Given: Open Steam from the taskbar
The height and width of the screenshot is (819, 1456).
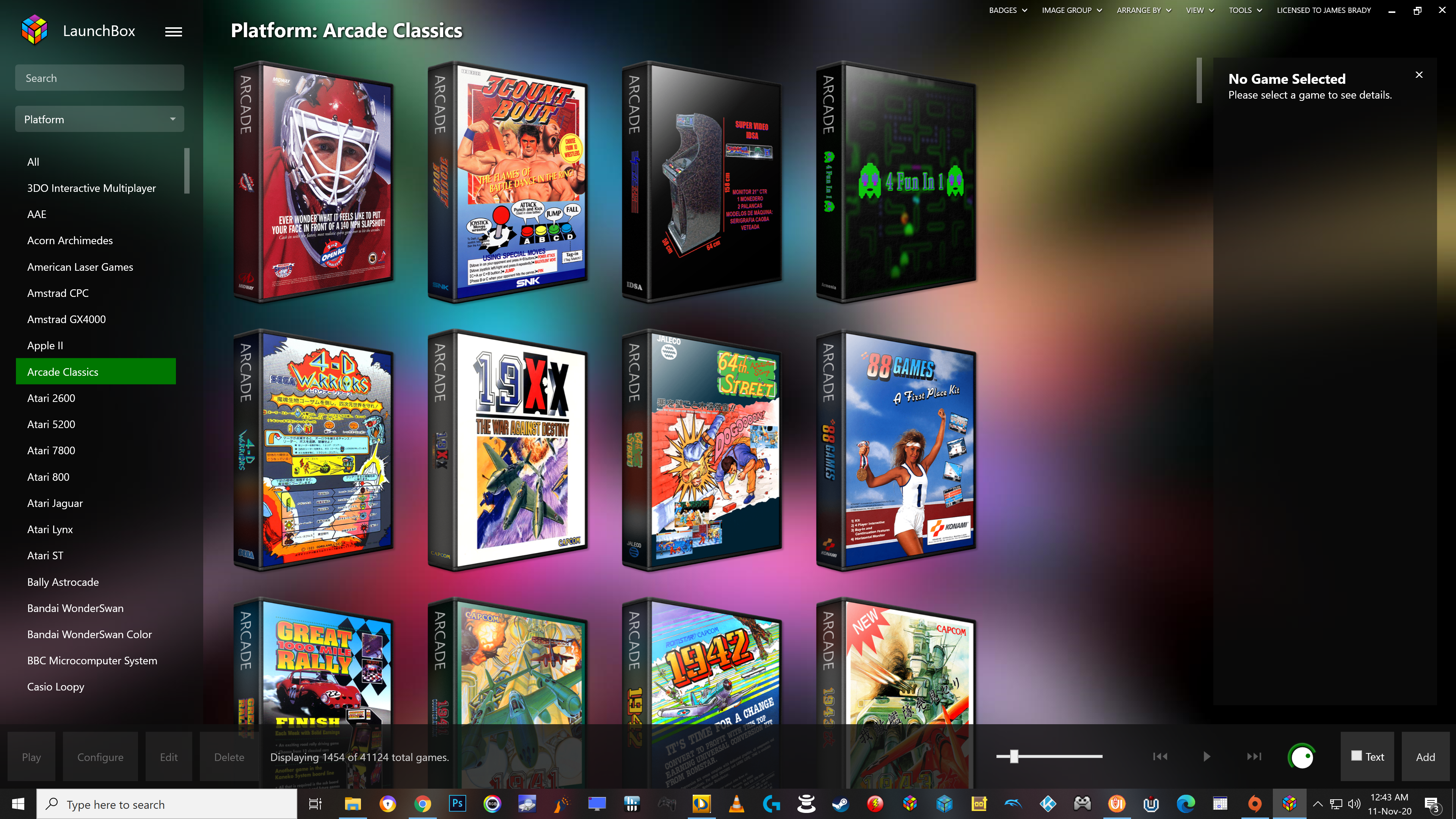Looking at the screenshot, I should (841, 803).
